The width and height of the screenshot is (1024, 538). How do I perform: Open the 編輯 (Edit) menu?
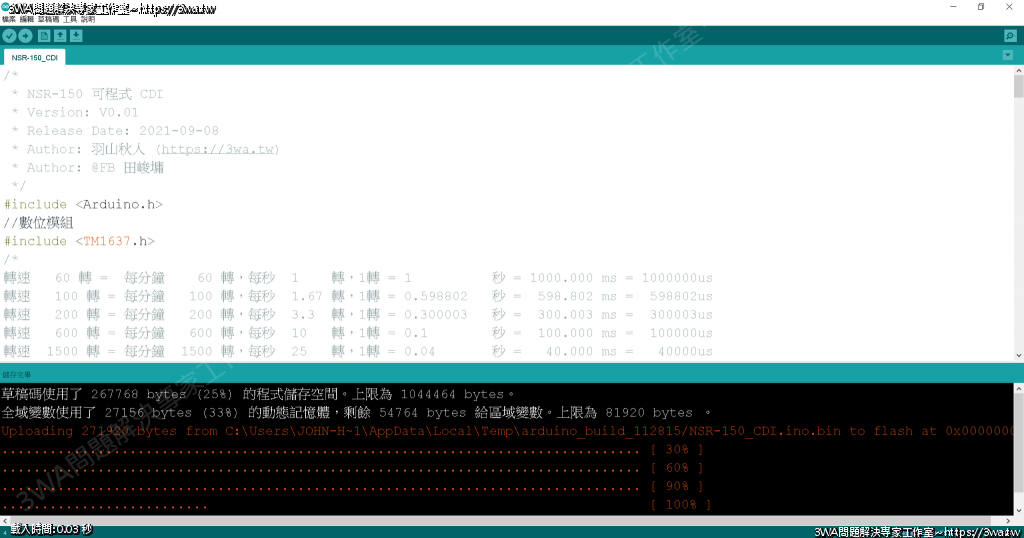tap(29, 19)
